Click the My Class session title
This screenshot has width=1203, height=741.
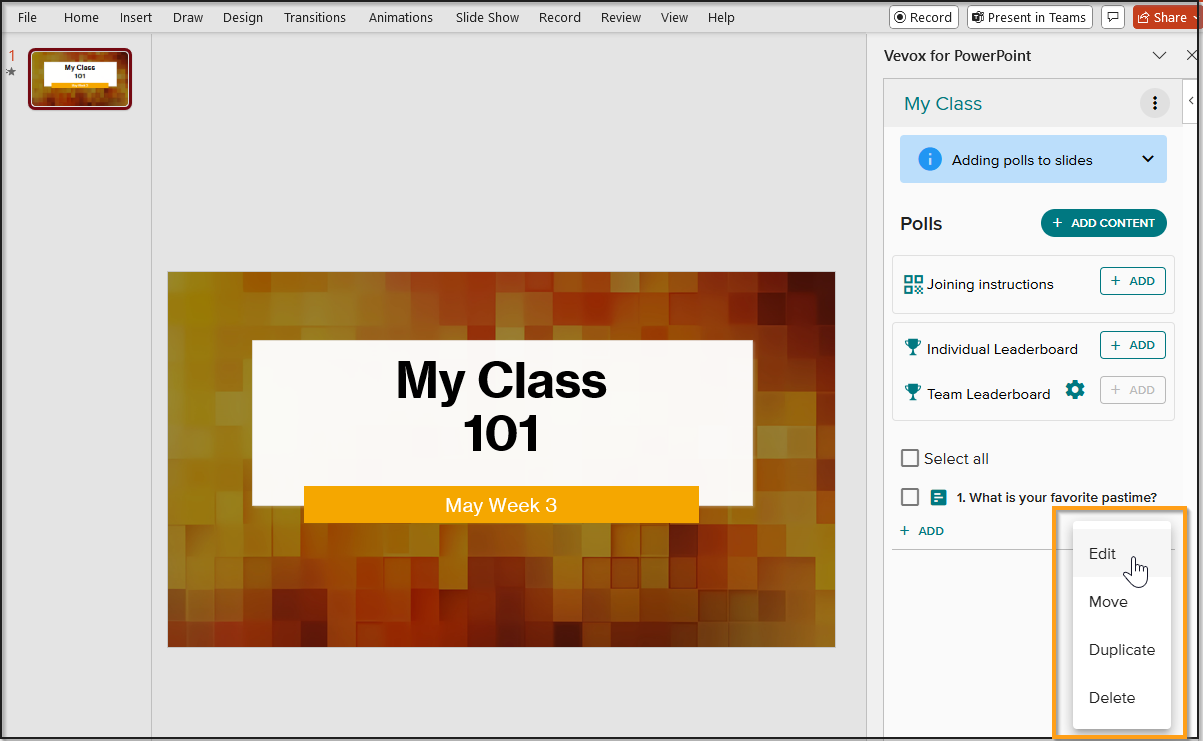(943, 104)
